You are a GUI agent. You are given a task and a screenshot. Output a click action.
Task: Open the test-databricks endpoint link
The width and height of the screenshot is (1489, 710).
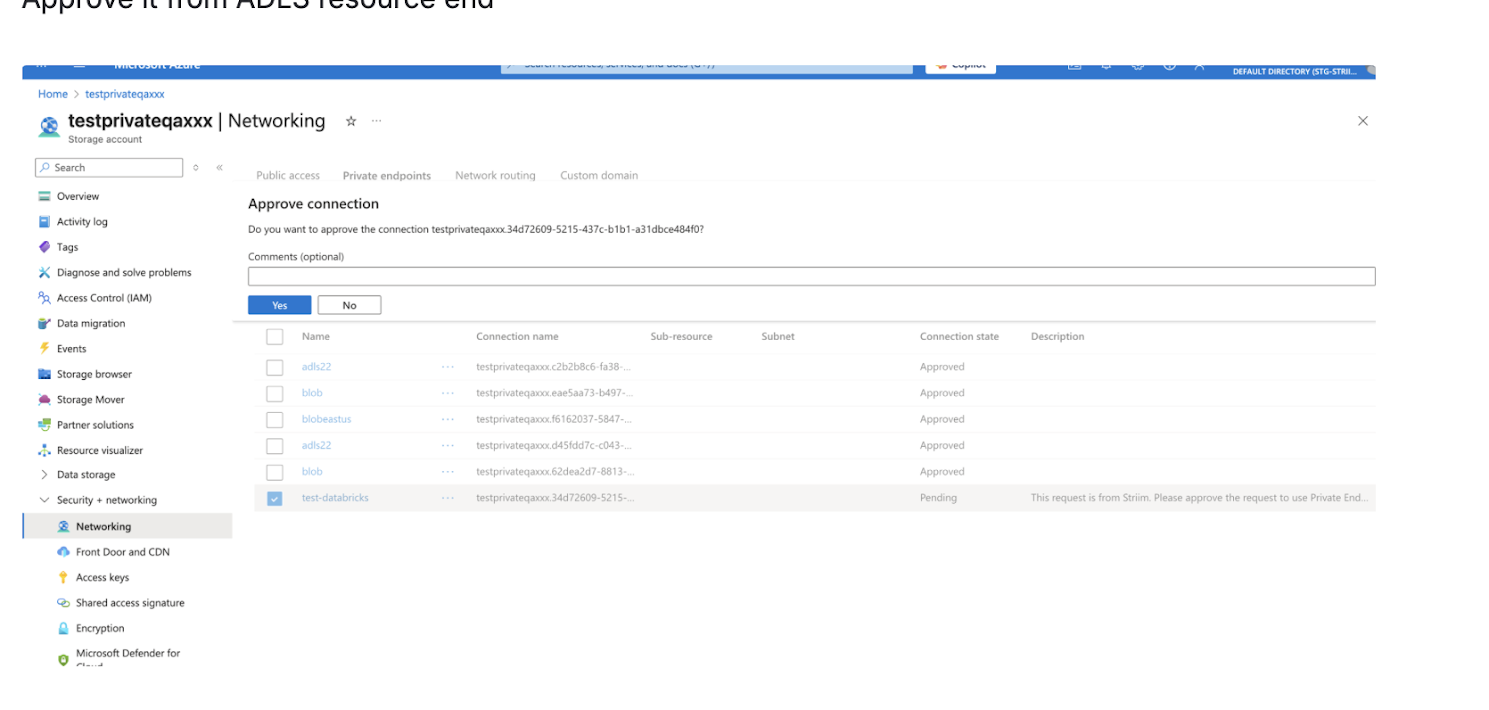[x=335, y=497]
